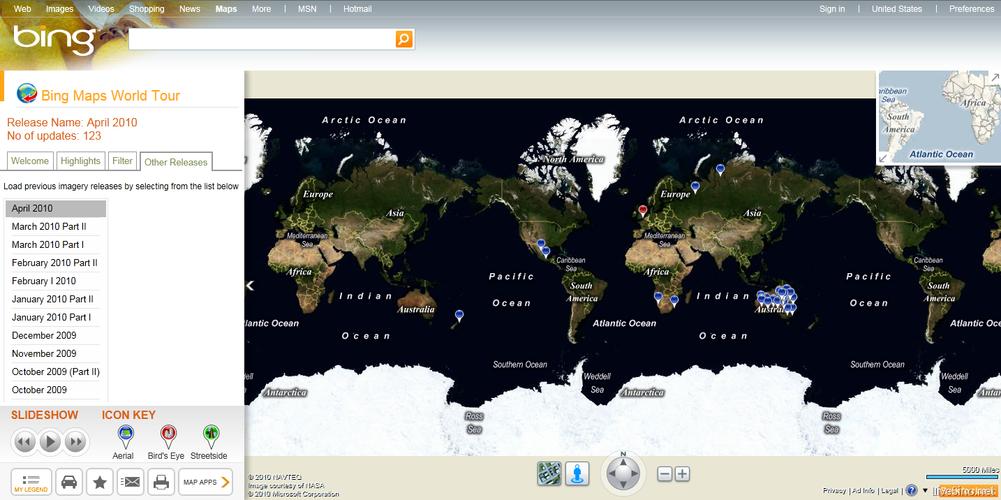Image resolution: width=1001 pixels, height=500 pixels.
Task: Skip to next slide in the slideshow
Action: [x=75, y=441]
